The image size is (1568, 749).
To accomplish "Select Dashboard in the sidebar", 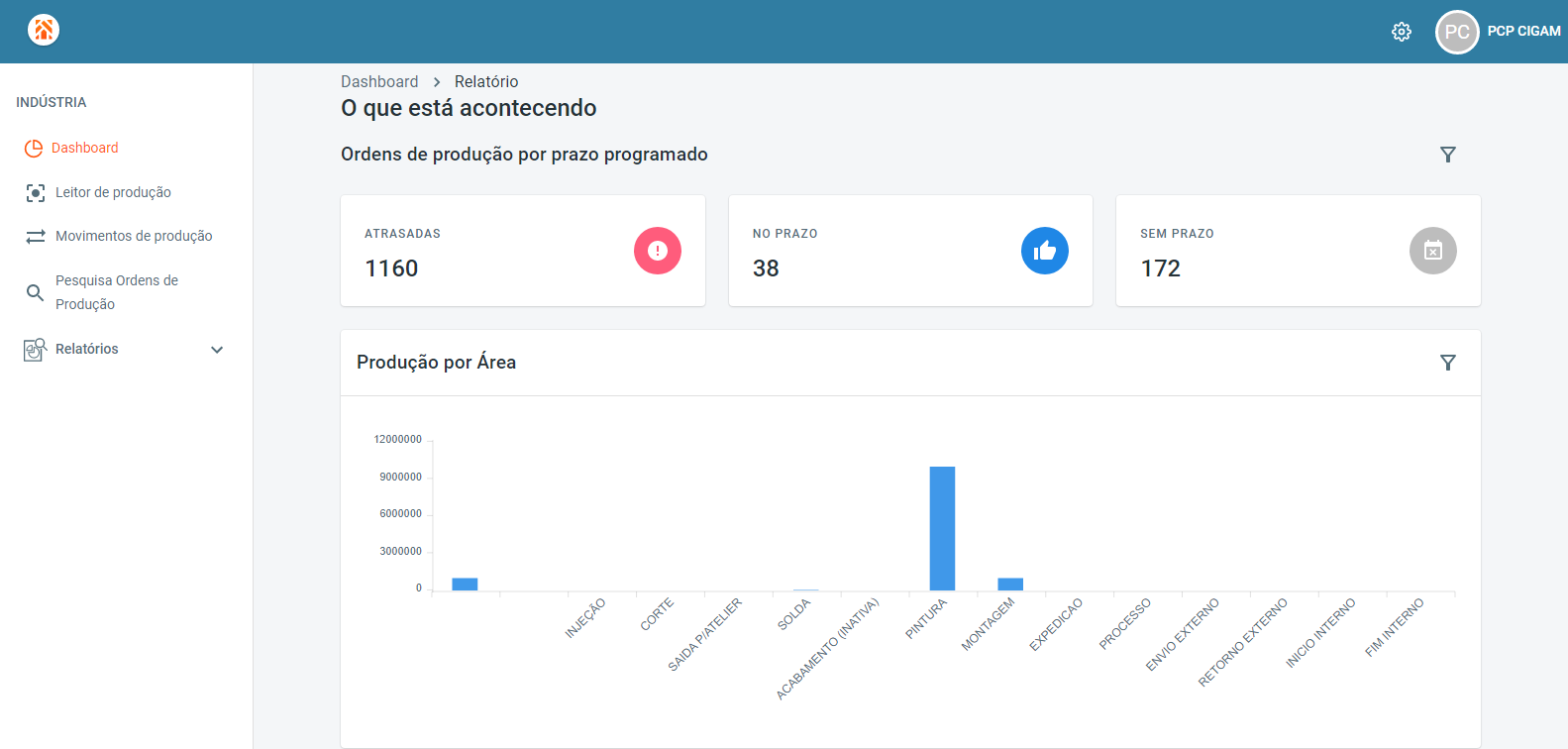I will pyautogui.click(x=84, y=148).
